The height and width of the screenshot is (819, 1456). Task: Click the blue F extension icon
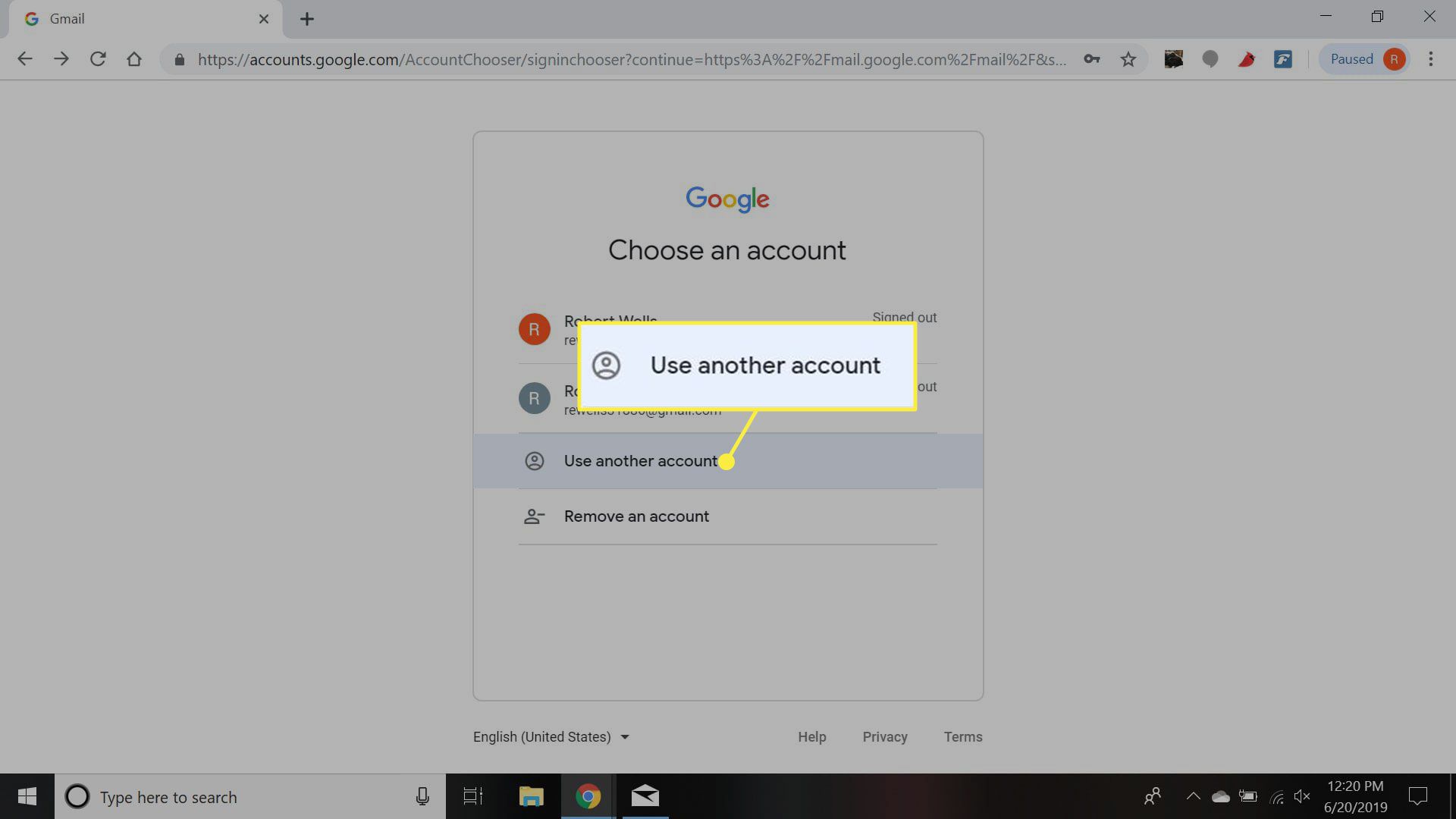pyautogui.click(x=1283, y=59)
